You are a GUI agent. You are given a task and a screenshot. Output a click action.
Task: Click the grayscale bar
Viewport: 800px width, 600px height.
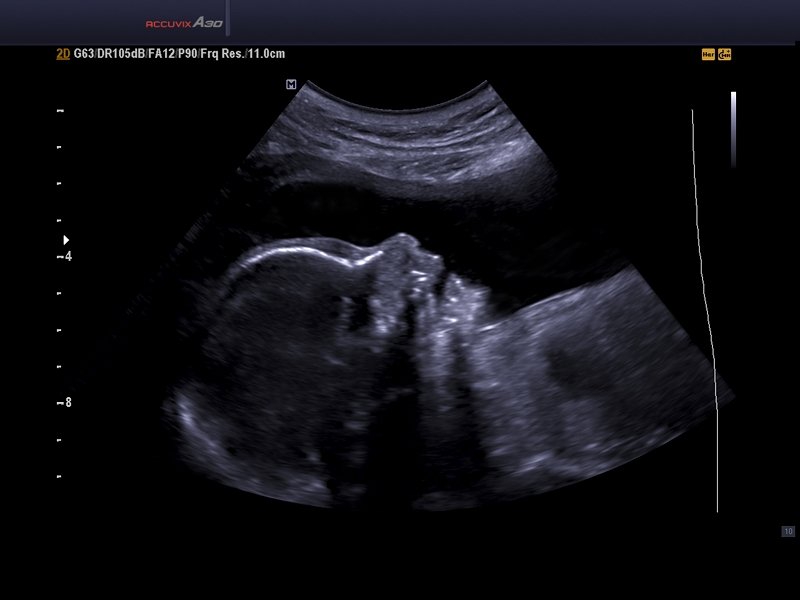733,130
